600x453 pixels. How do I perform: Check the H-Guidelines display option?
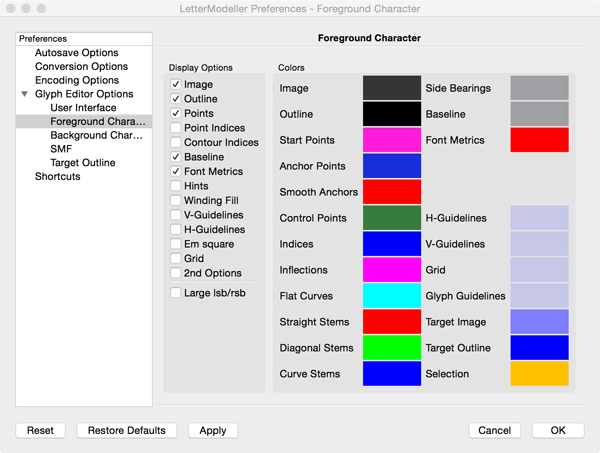(176, 230)
